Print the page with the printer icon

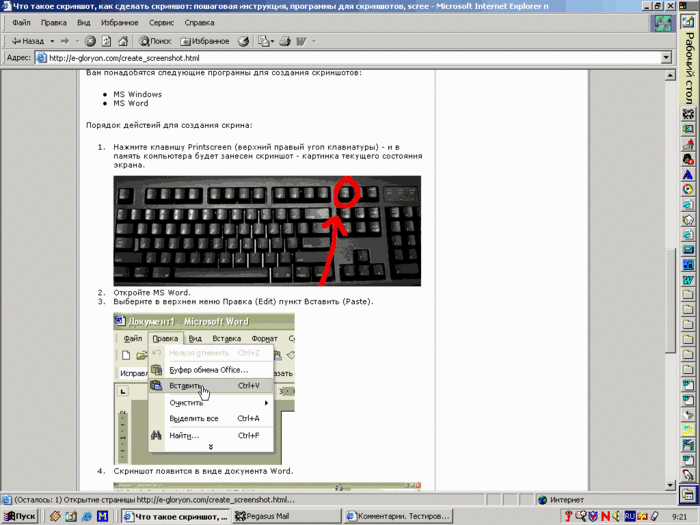click(285, 41)
